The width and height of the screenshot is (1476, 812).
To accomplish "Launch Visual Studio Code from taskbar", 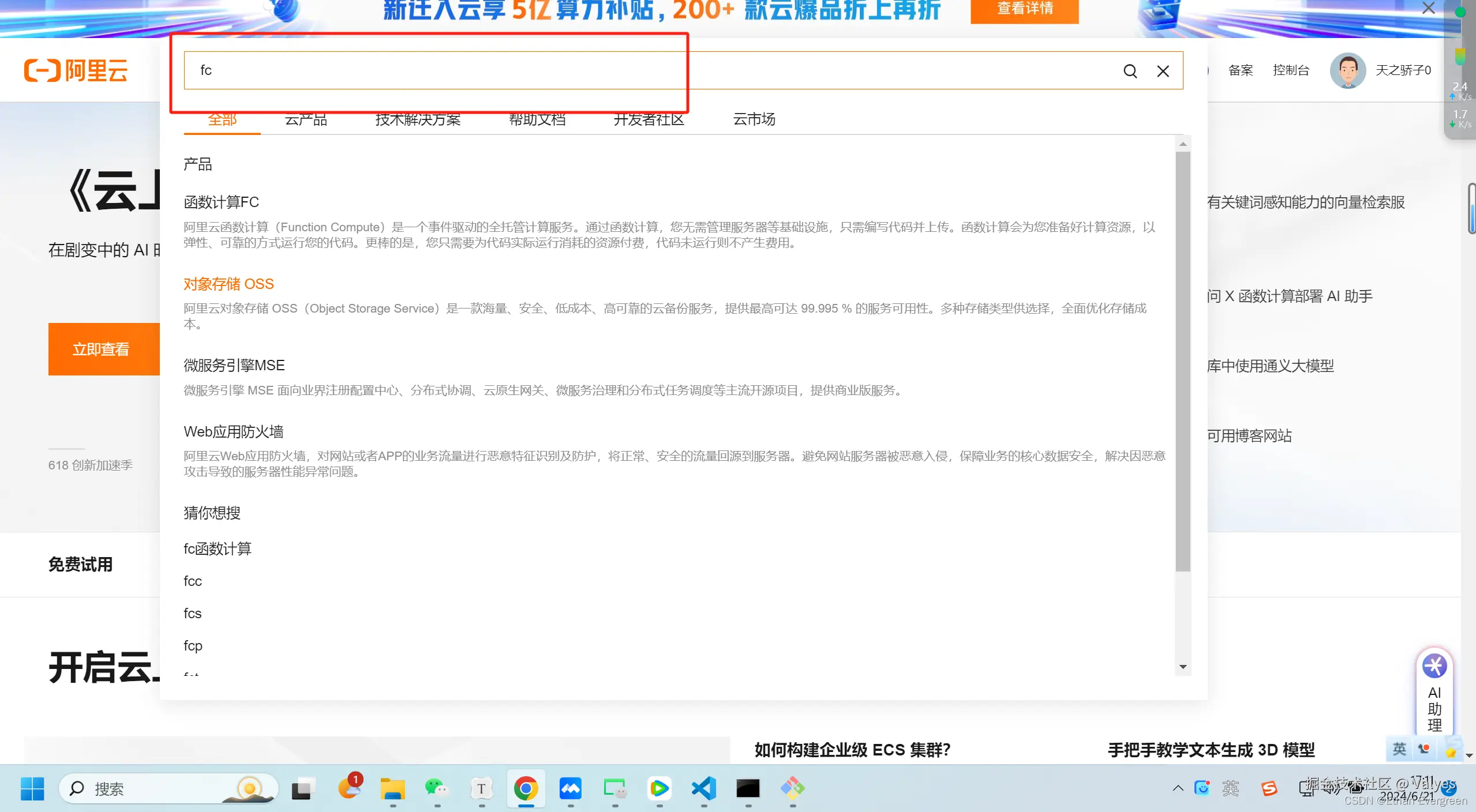I will [703, 788].
